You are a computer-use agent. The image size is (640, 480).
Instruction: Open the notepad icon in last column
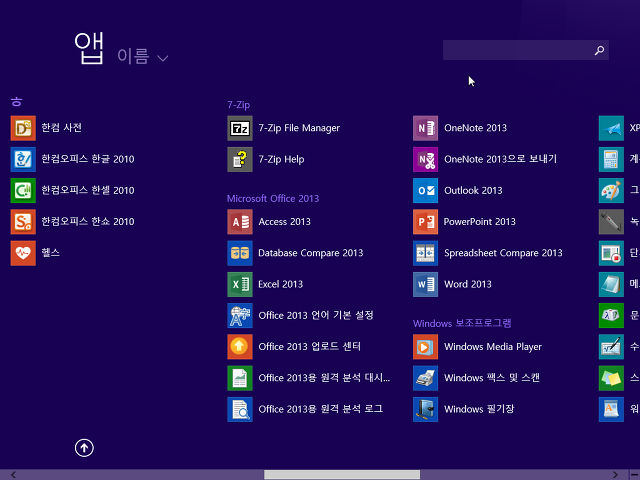[611, 284]
